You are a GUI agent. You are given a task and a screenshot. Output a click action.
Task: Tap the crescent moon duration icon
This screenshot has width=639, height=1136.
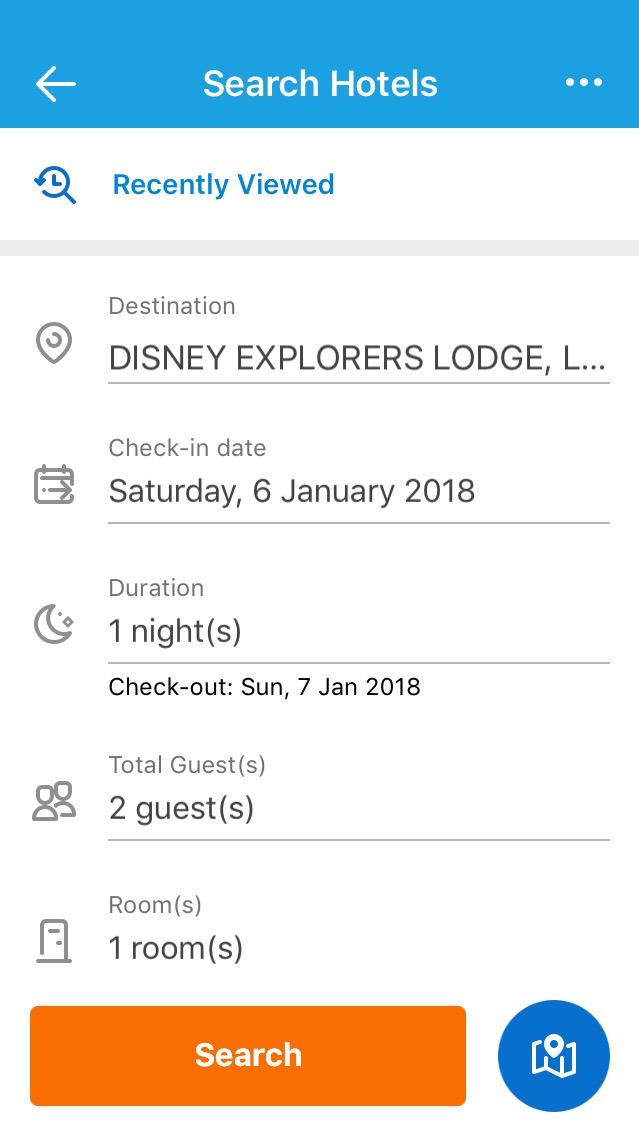[x=52, y=623]
